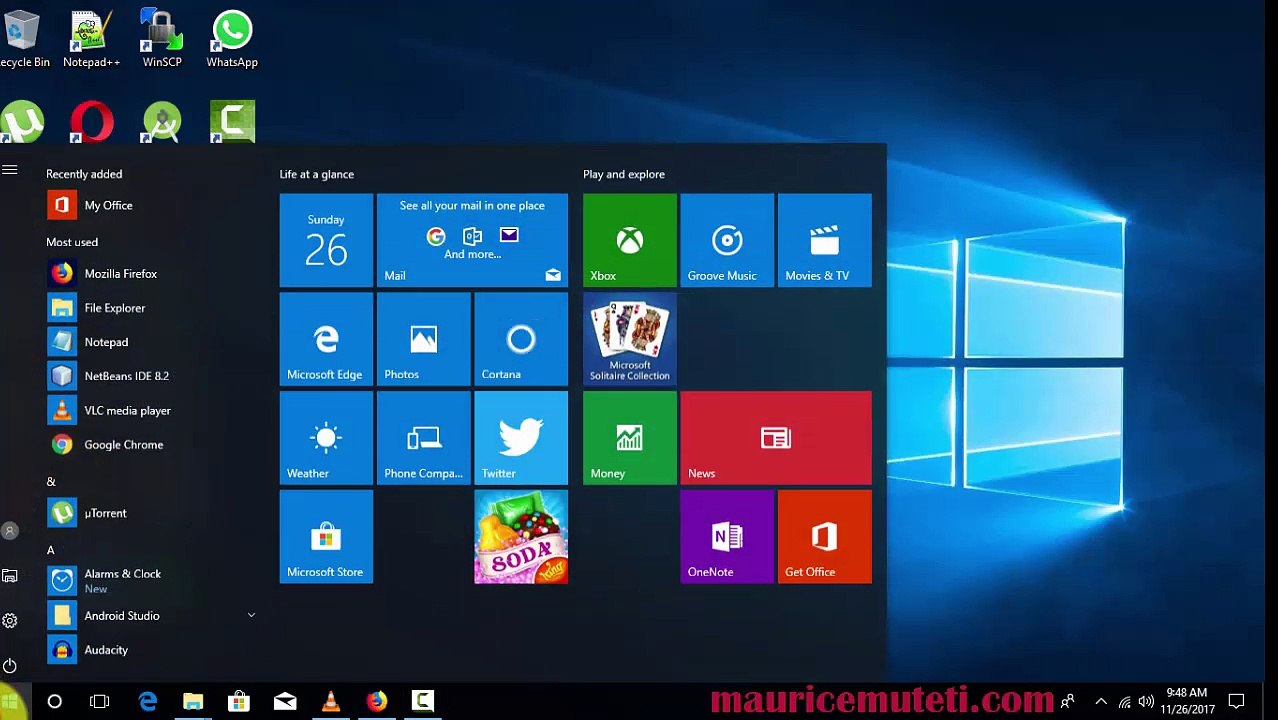This screenshot has width=1278, height=720.
Task: Launch My Office from Recently added
Action: click(x=150, y=205)
